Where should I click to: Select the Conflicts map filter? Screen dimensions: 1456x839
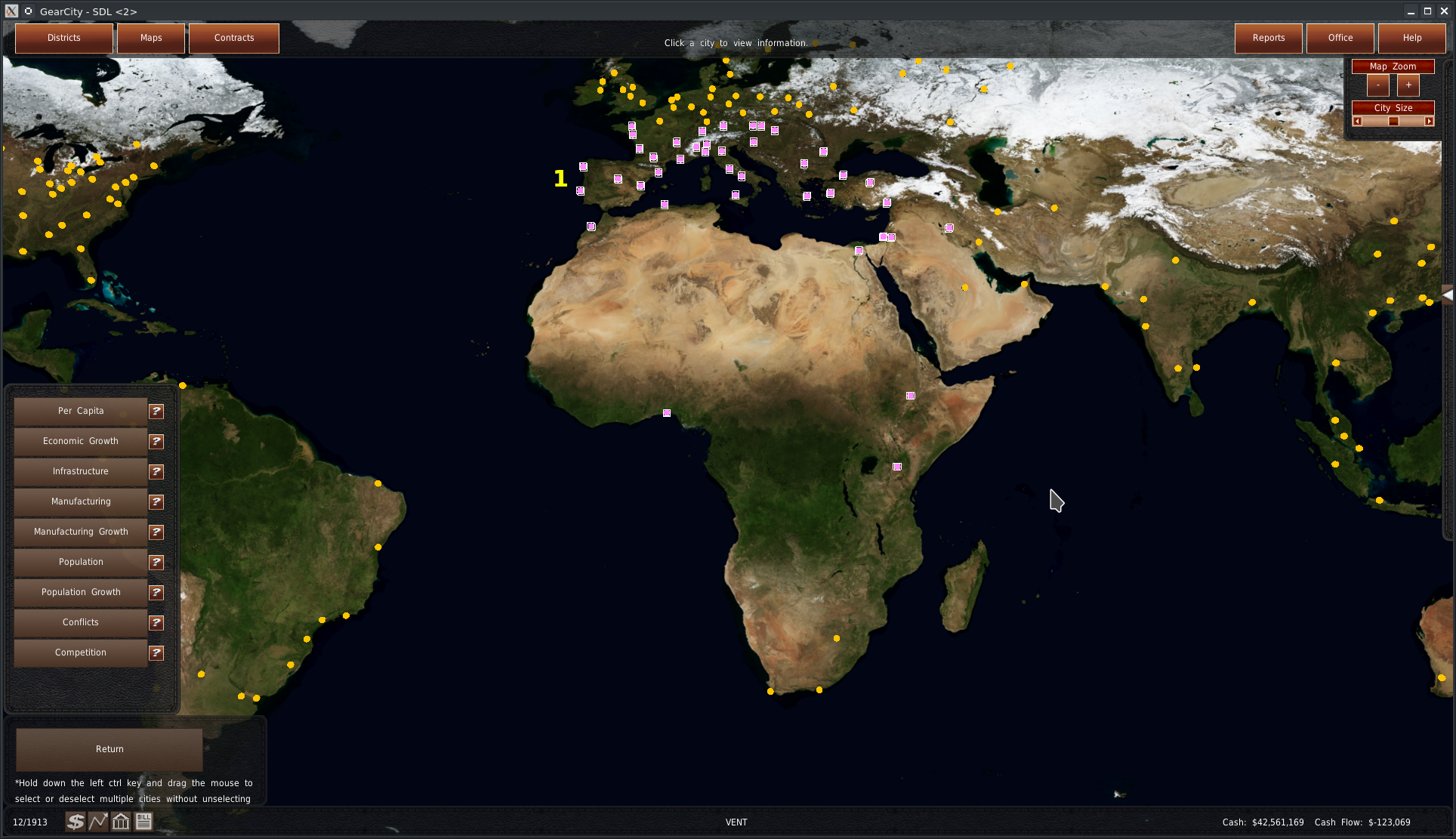click(x=81, y=622)
